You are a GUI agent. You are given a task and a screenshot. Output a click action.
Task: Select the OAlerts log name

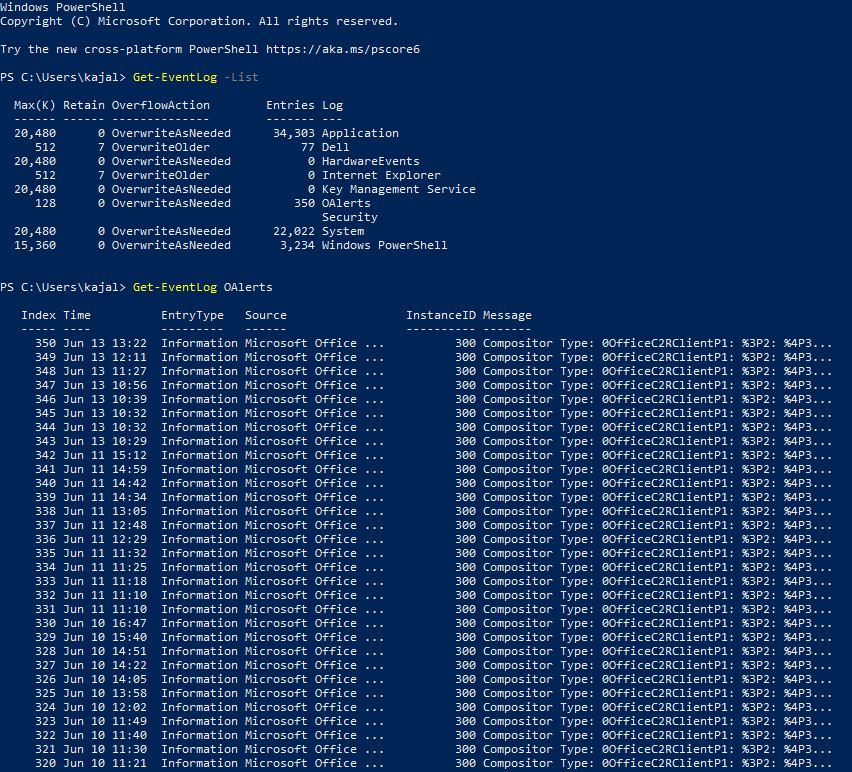[x=348, y=202]
